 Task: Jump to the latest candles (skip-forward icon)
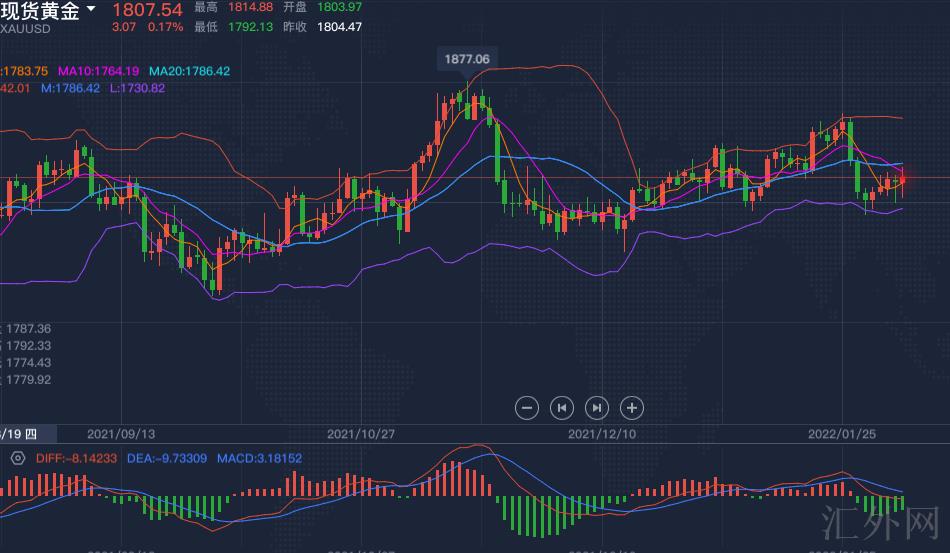[x=597, y=407]
